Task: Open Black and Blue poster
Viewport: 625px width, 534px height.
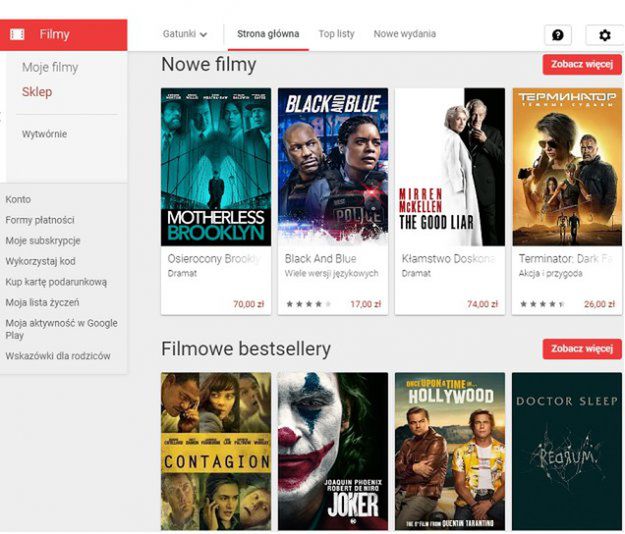Action: tap(333, 167)
